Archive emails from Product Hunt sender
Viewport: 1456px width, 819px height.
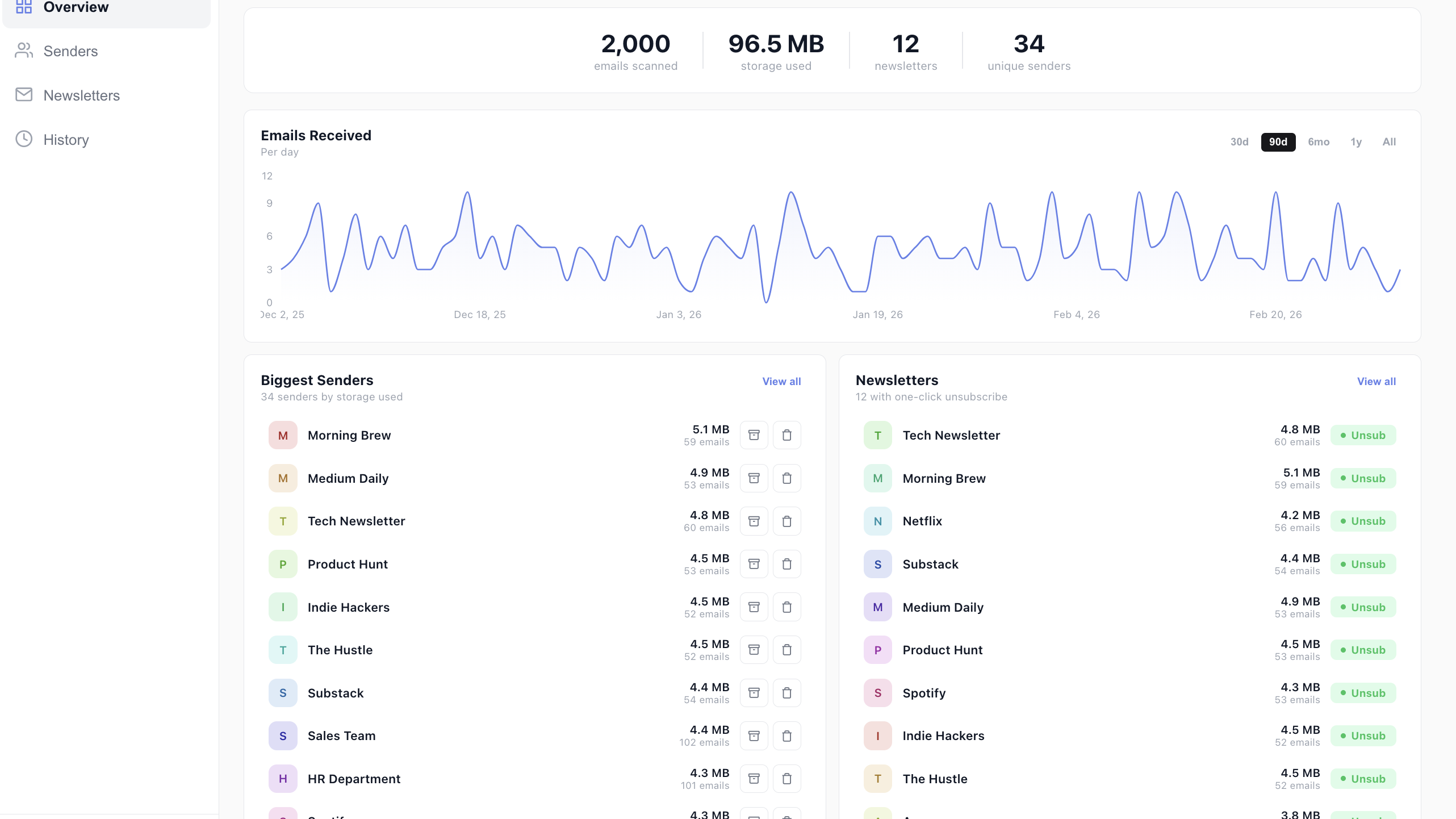pyautogui.click(x=754, y=564)
